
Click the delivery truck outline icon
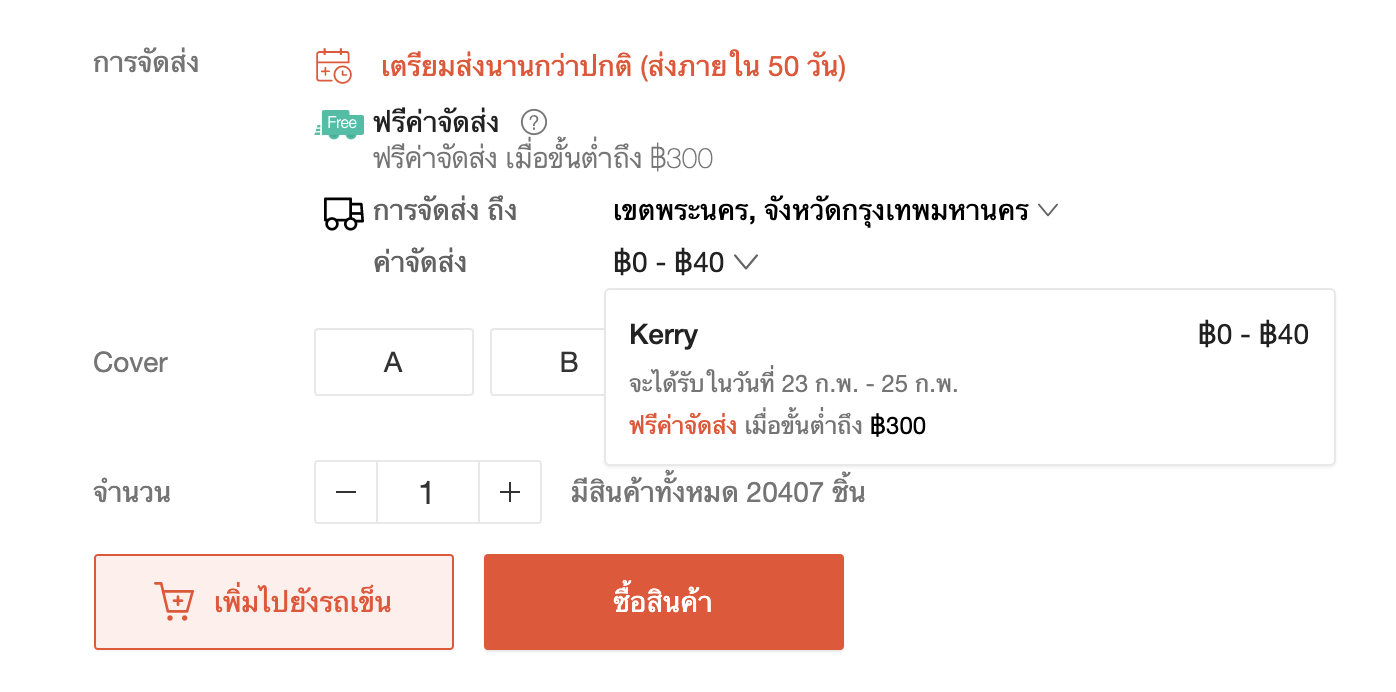pyautogui.click(x=343, y=213)
